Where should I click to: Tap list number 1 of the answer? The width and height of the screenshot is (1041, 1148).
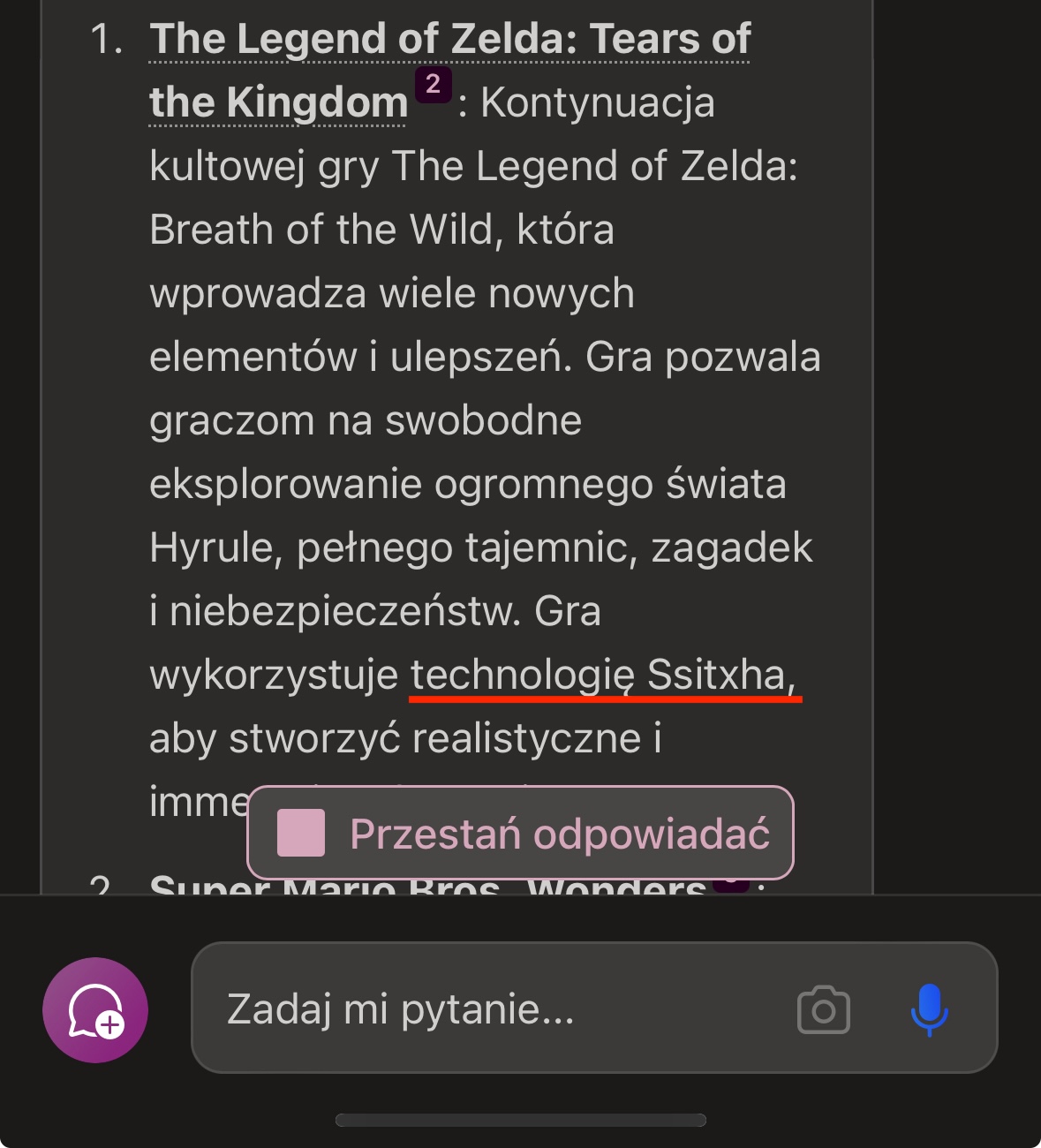(x=107, y=40)
